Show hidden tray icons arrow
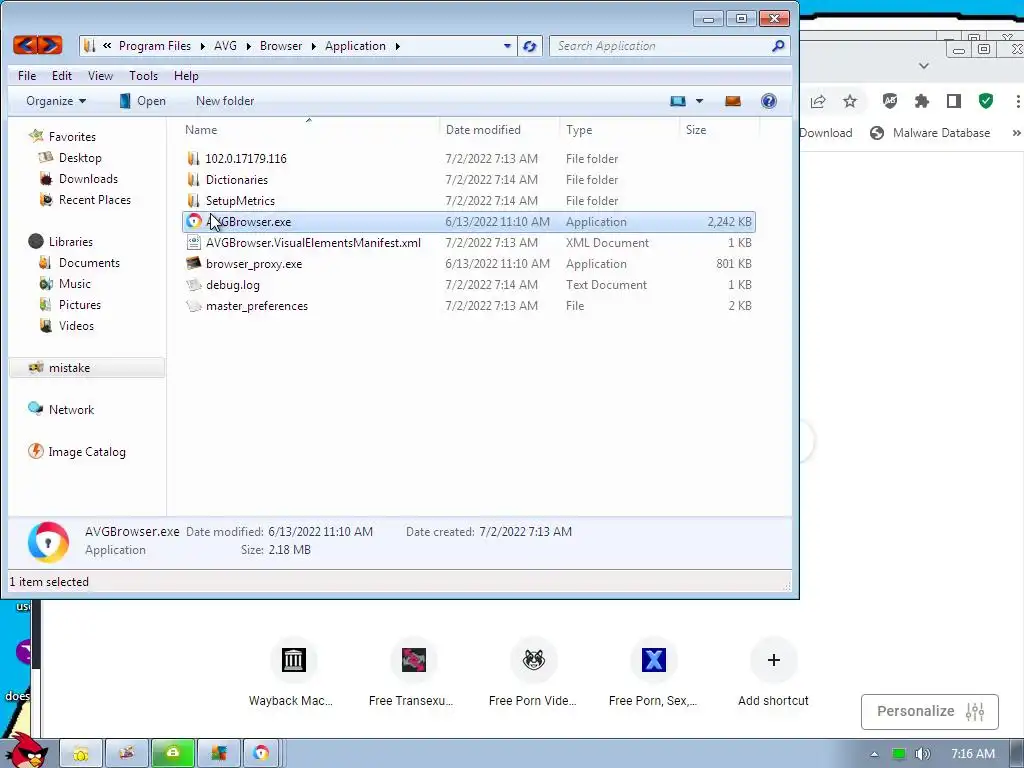The image size is (1024, 768). (874, 754)
